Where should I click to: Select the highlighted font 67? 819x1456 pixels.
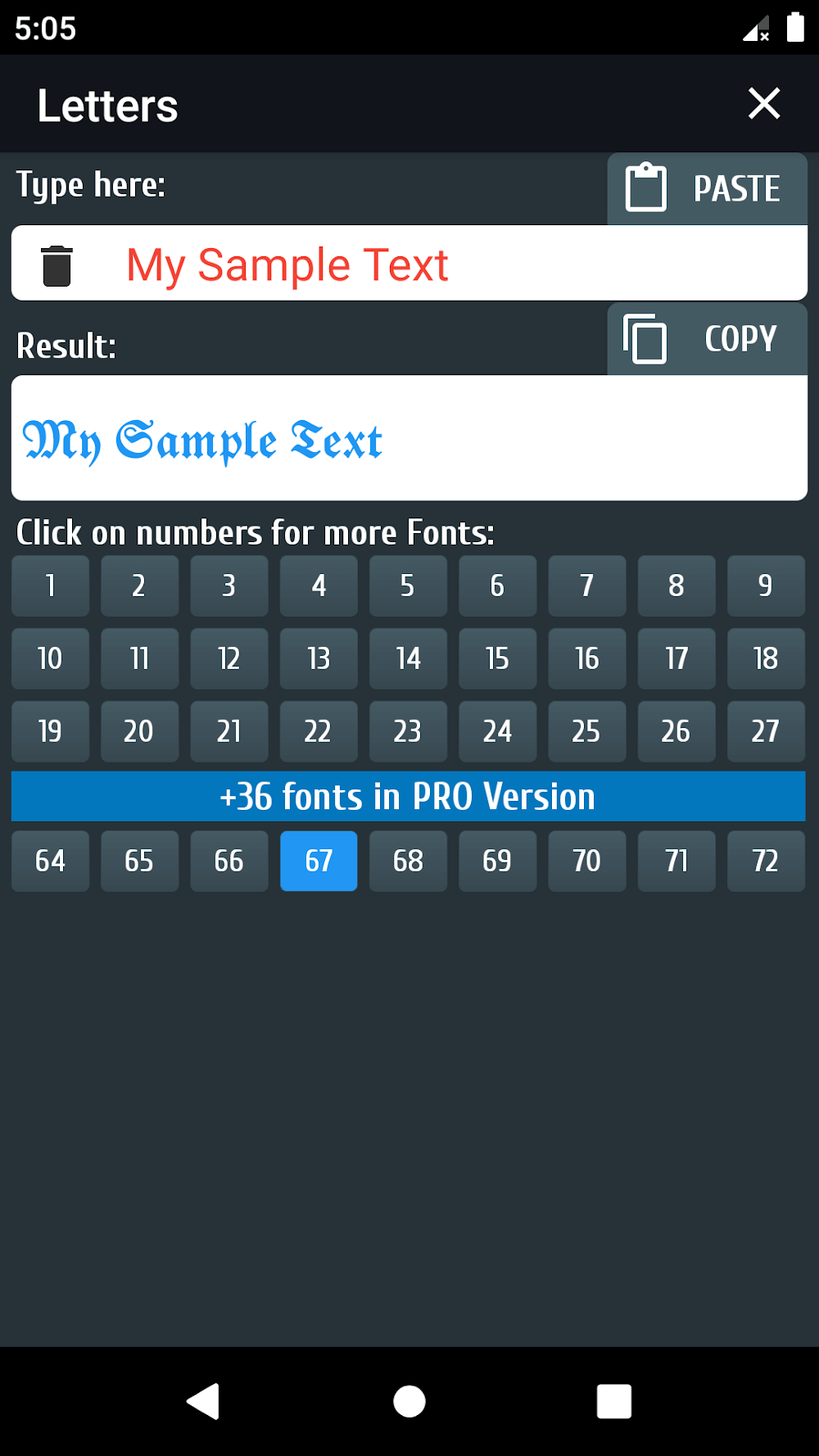(x=319, y=861)
